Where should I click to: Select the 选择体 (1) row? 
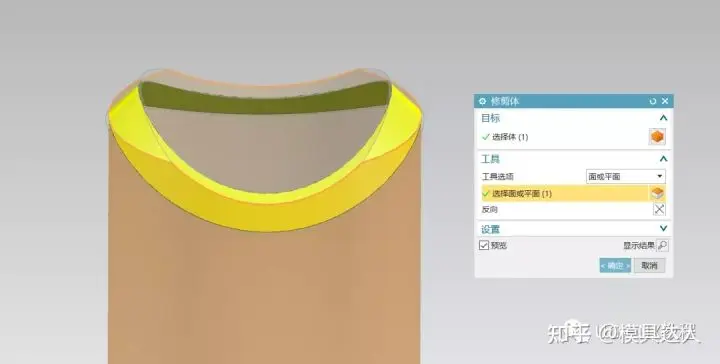pos(574,137)
